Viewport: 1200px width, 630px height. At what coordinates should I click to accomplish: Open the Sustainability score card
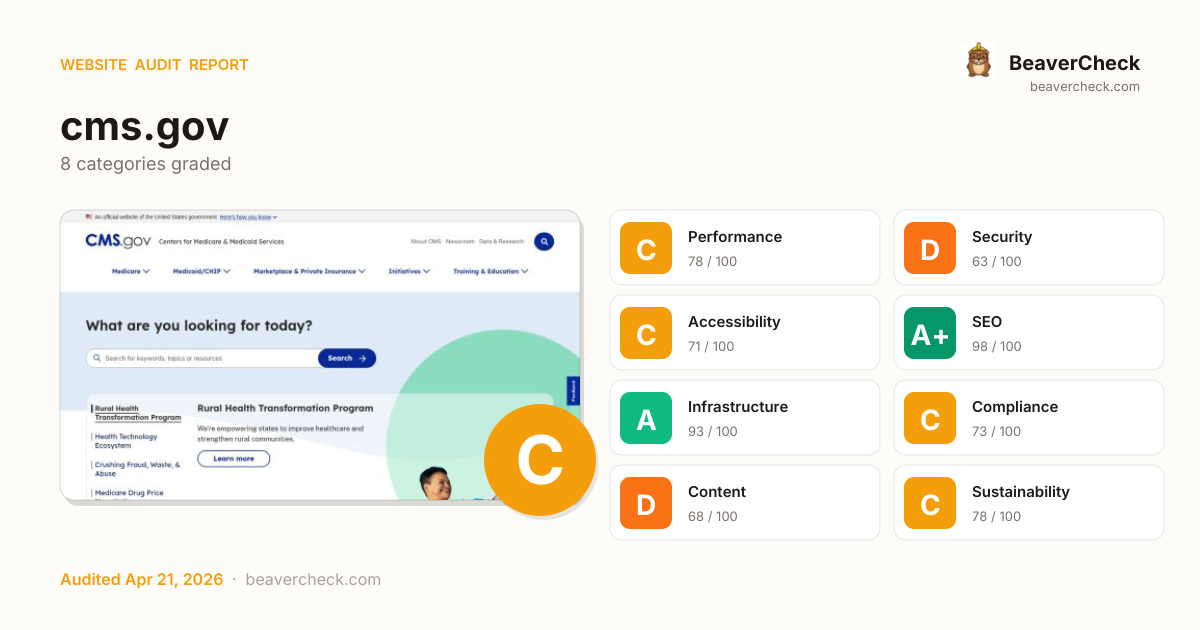pyautogui.click(x=1028, y=503)
